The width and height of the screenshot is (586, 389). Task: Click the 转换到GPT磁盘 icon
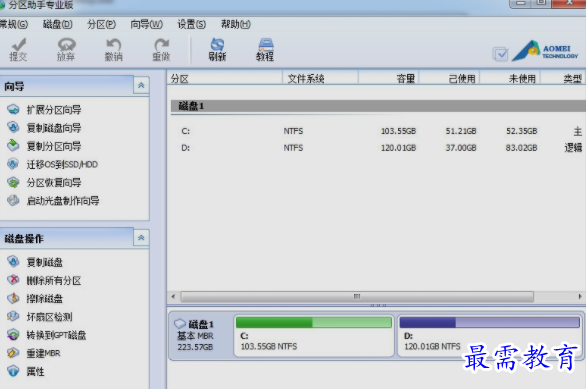(13, 335)
